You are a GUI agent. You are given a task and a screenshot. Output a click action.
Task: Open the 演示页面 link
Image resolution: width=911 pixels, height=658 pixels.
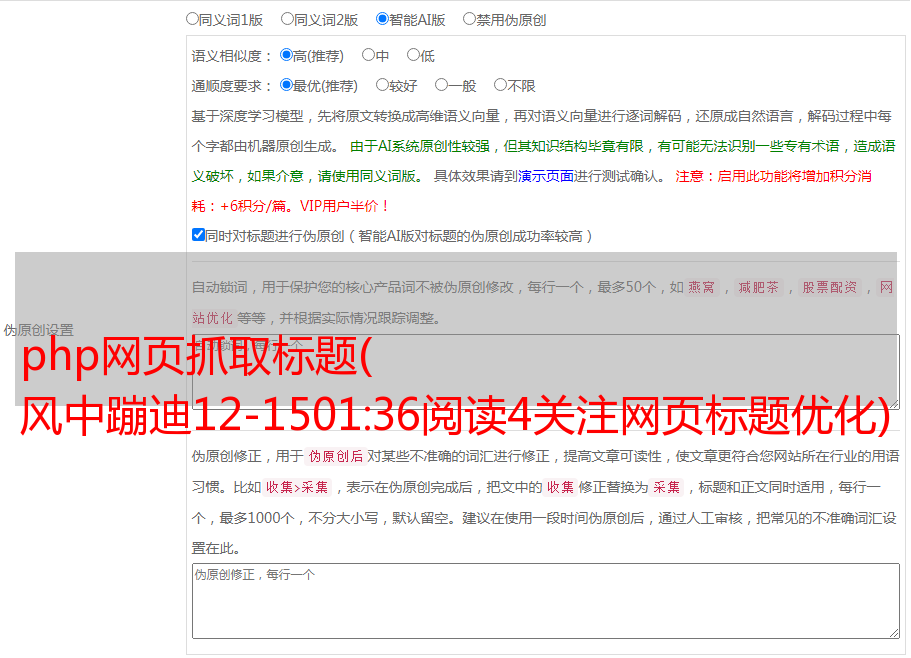pos(546,176)
